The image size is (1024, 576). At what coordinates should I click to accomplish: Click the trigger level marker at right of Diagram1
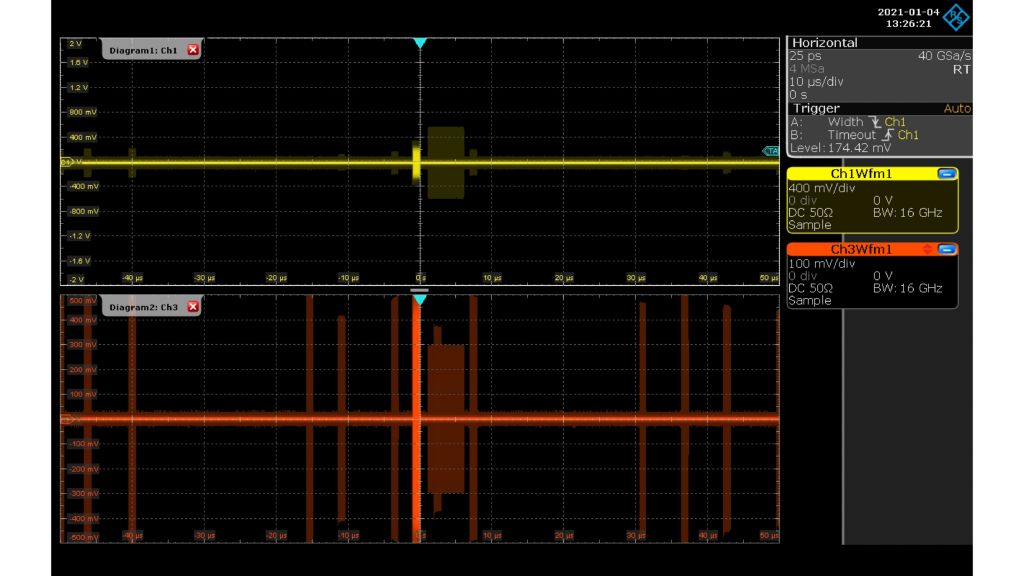tap(771, 151)
